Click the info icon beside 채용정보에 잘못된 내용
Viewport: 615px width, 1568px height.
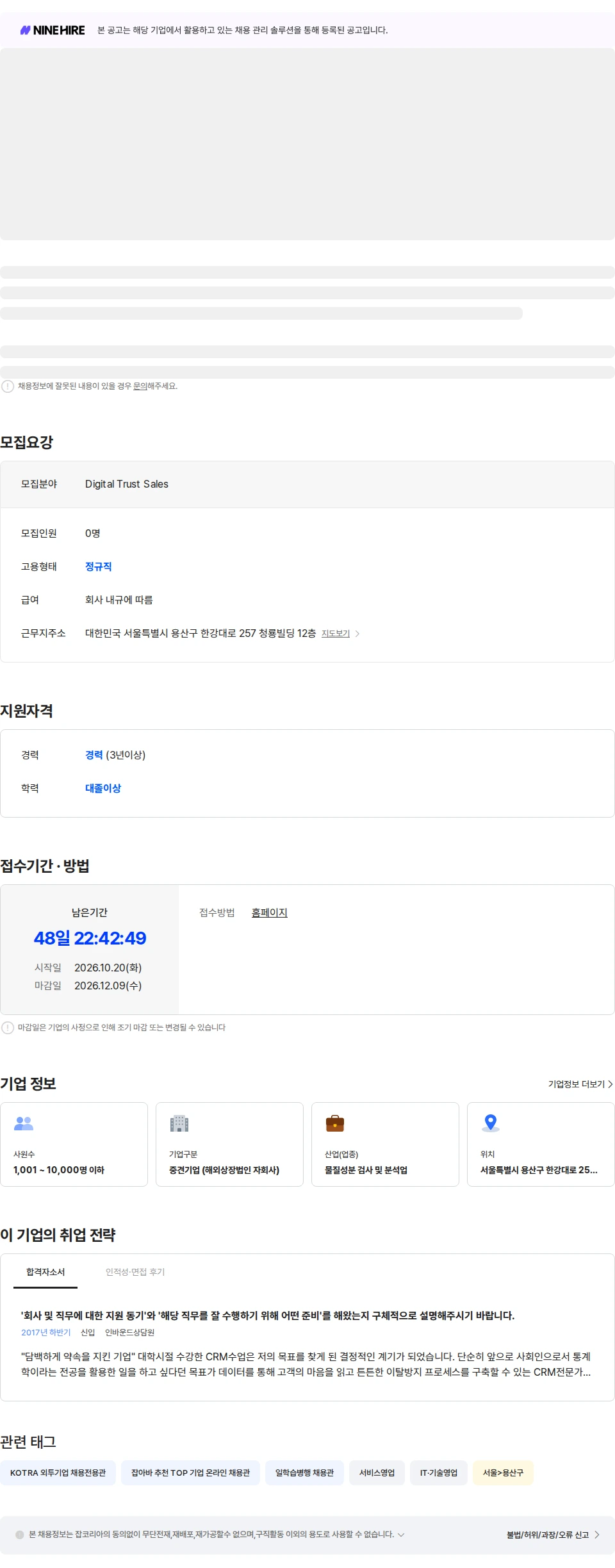pos(8,386)
